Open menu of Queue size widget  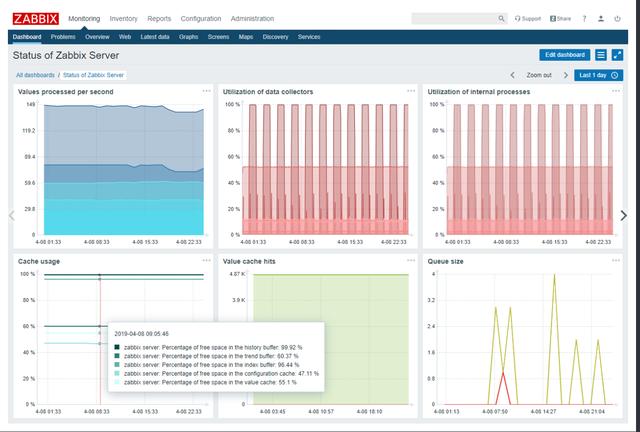(616, 261)
